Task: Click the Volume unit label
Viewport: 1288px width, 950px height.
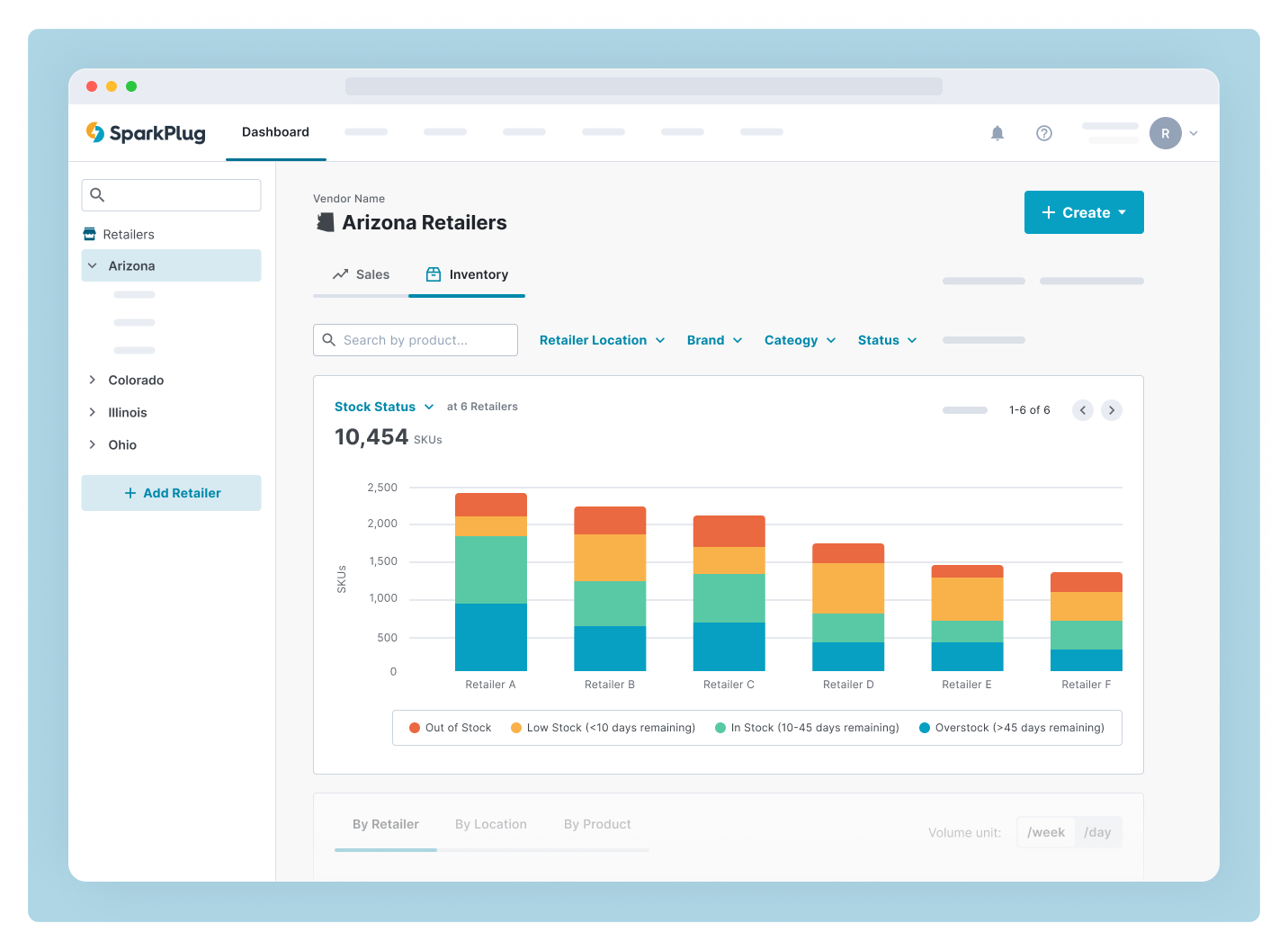Action: [964, 833]
